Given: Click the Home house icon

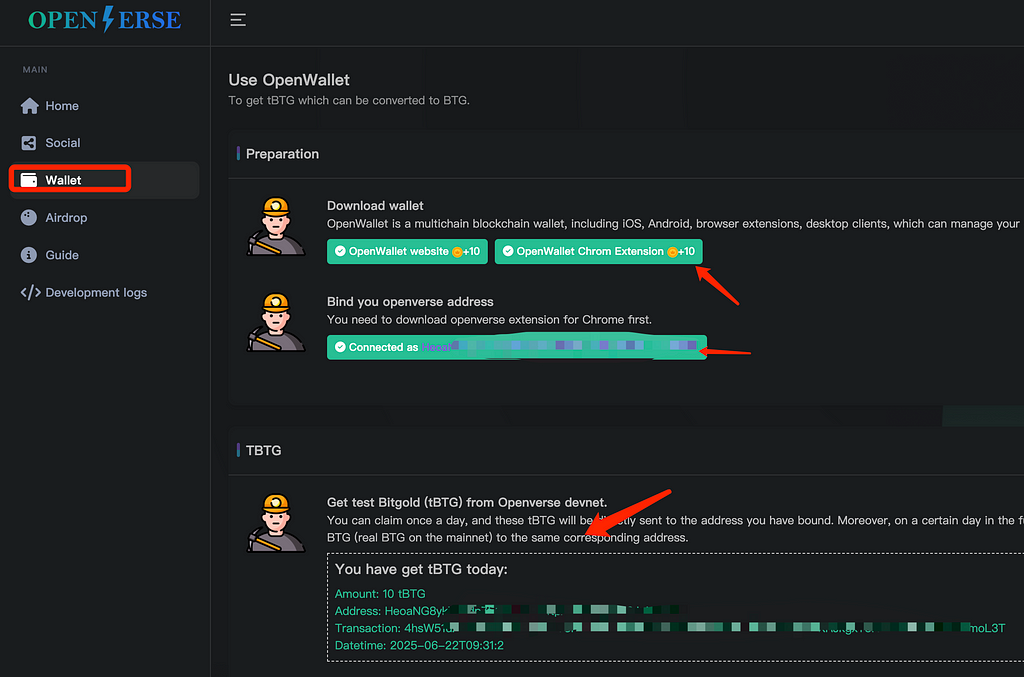Looking at the screenshot, I should coord(29,106).
